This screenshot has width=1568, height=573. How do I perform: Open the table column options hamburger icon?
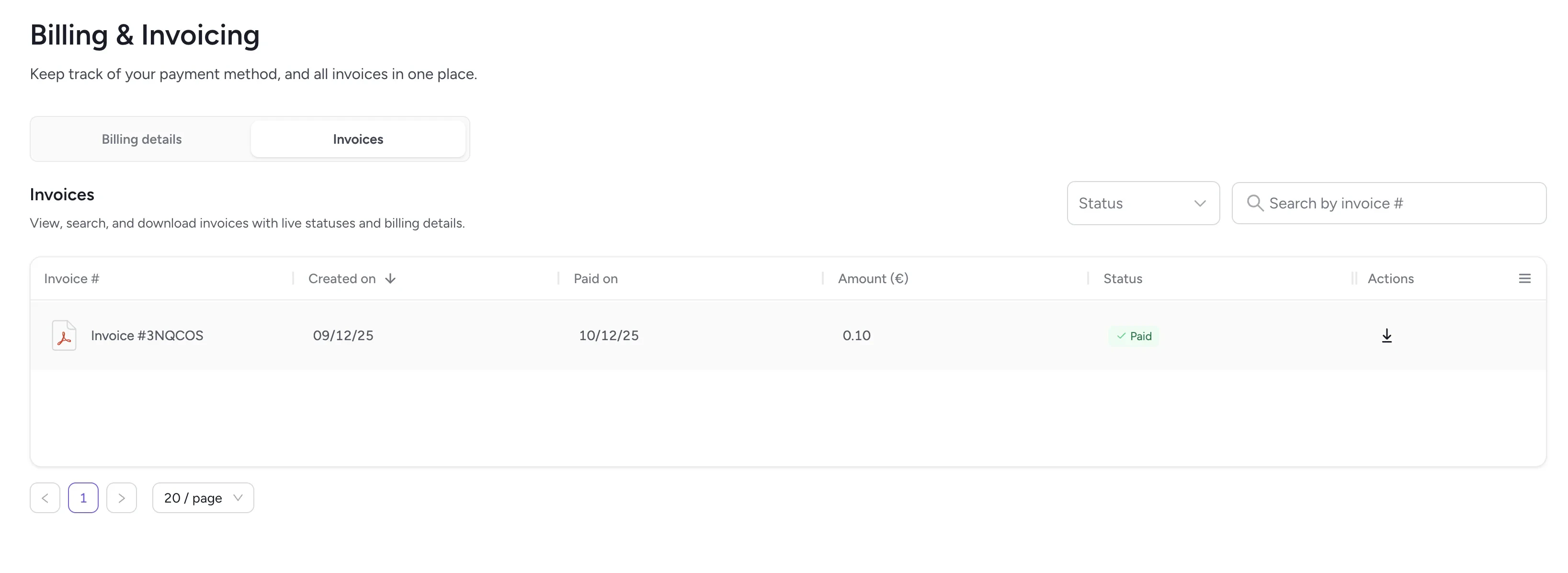pyautogui.click(x=1525, y=278)
